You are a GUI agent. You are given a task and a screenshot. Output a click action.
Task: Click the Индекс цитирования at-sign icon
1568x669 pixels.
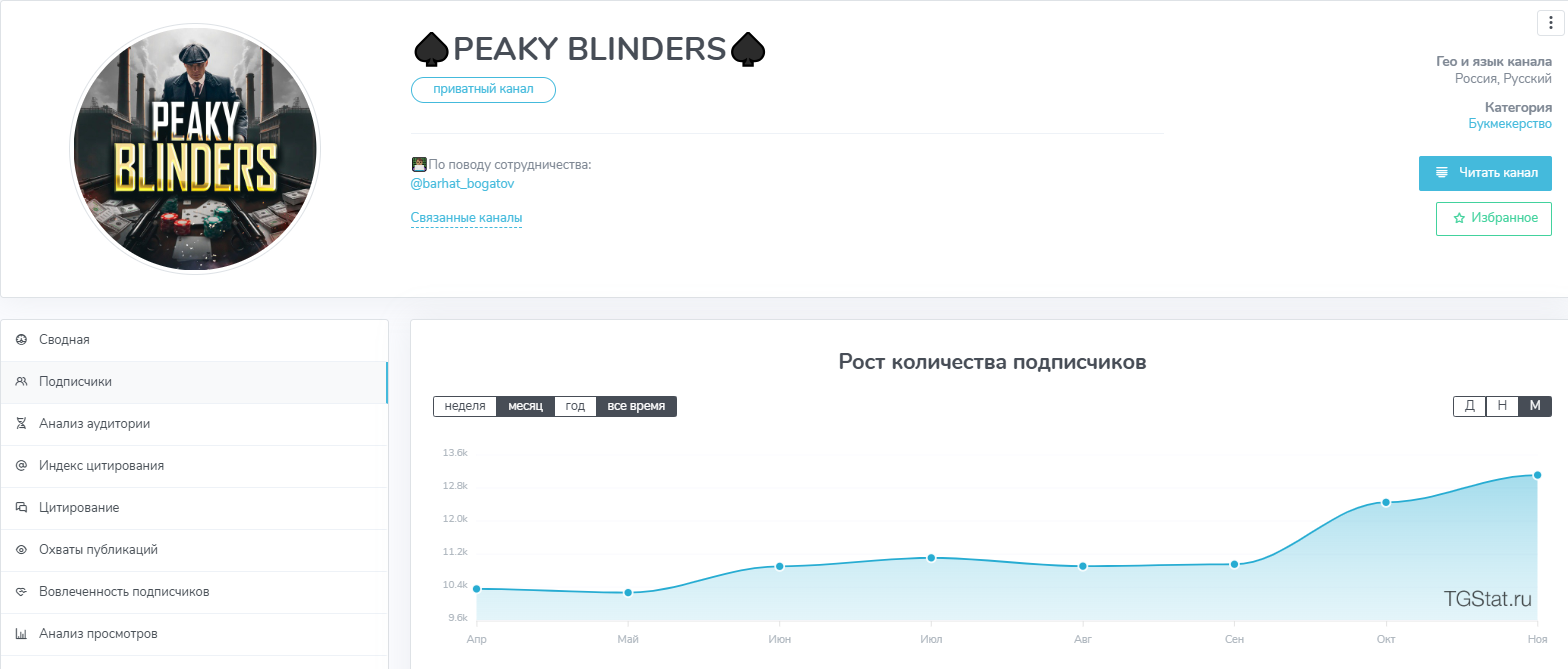(x=21, y=466)
